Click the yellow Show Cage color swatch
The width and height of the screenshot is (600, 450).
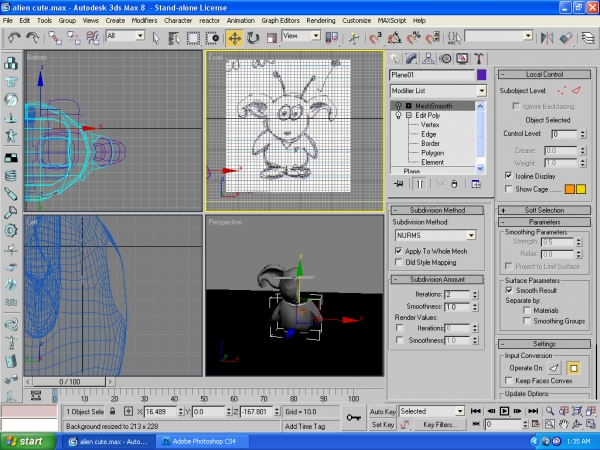coord(581,189)
